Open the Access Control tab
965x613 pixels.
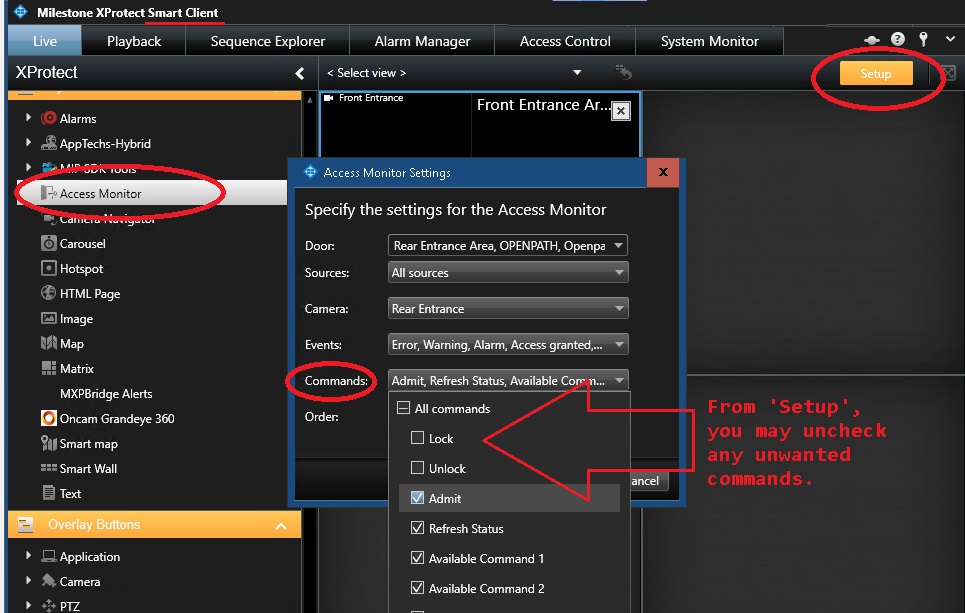click(x=565, y=41)
